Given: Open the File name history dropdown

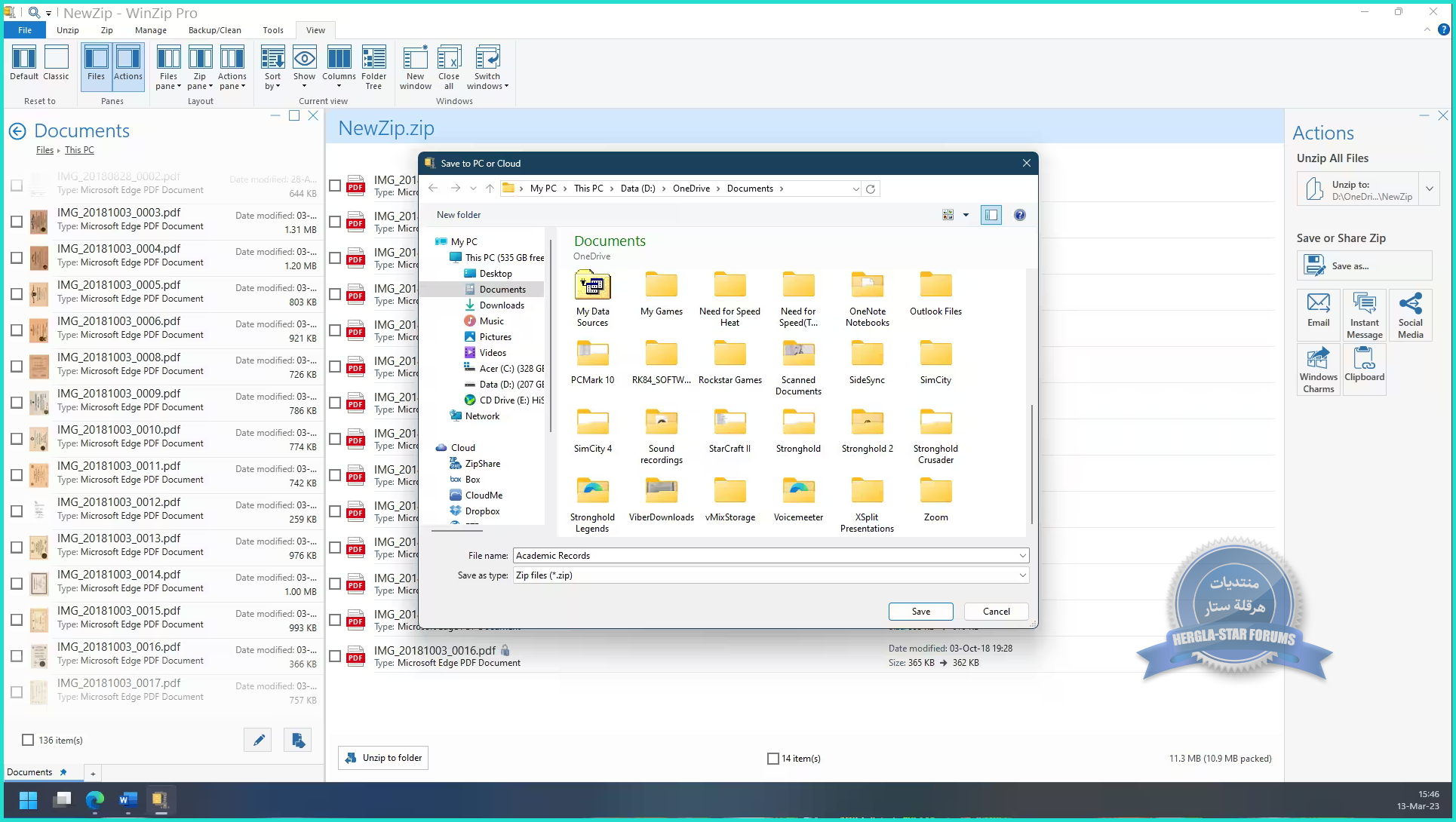Looking at the screenshot, I should [x=1022, y=556].
